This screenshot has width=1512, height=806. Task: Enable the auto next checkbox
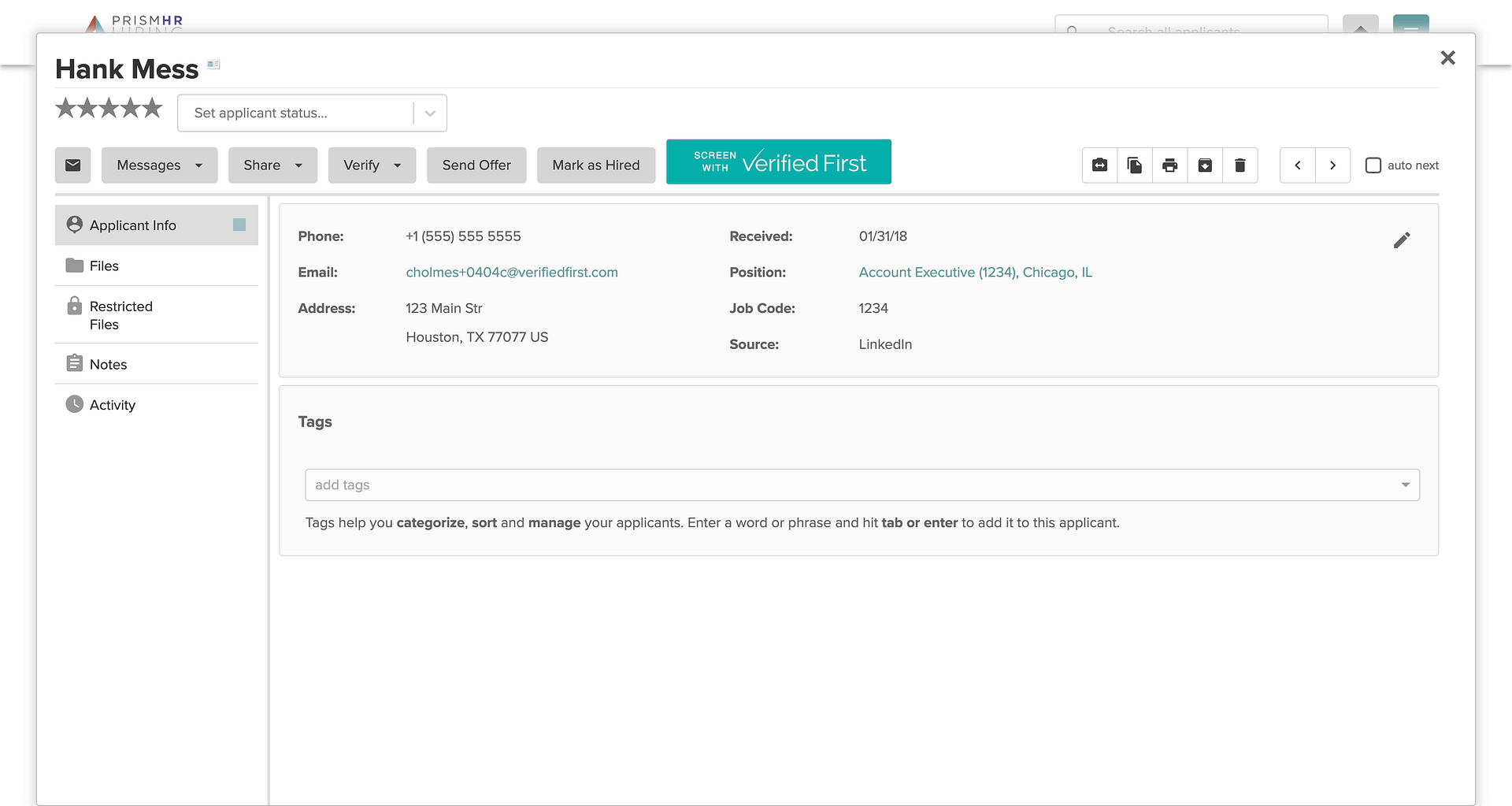(1373, 165)
